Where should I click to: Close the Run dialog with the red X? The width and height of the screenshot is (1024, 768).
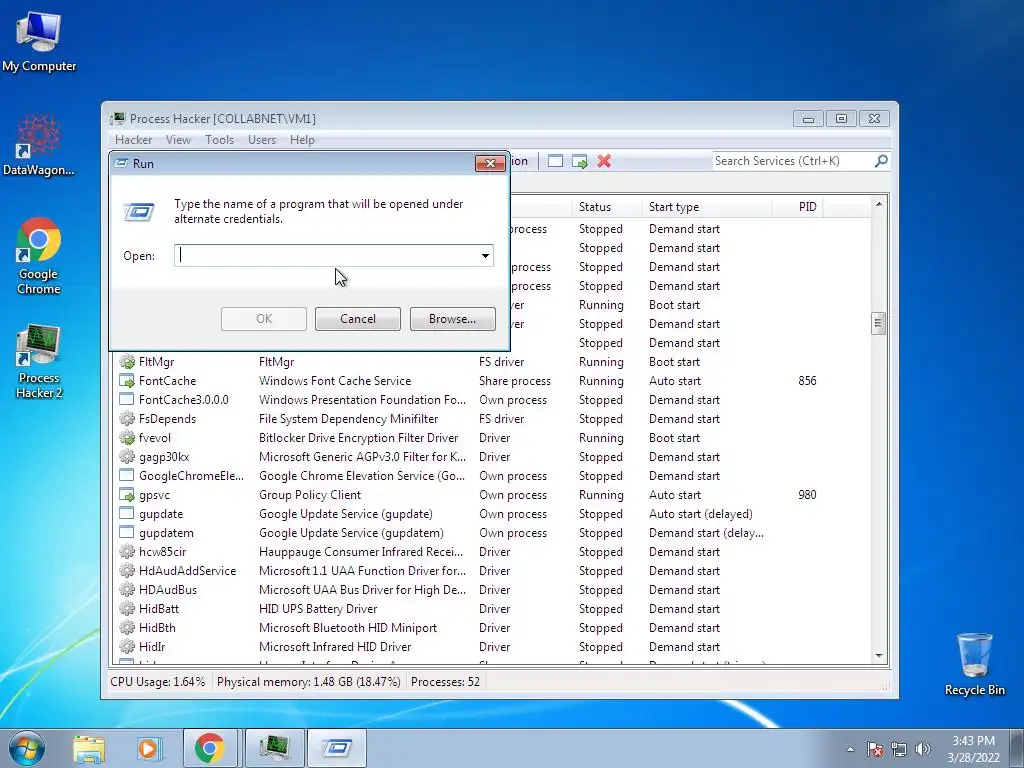click(490, 163)
